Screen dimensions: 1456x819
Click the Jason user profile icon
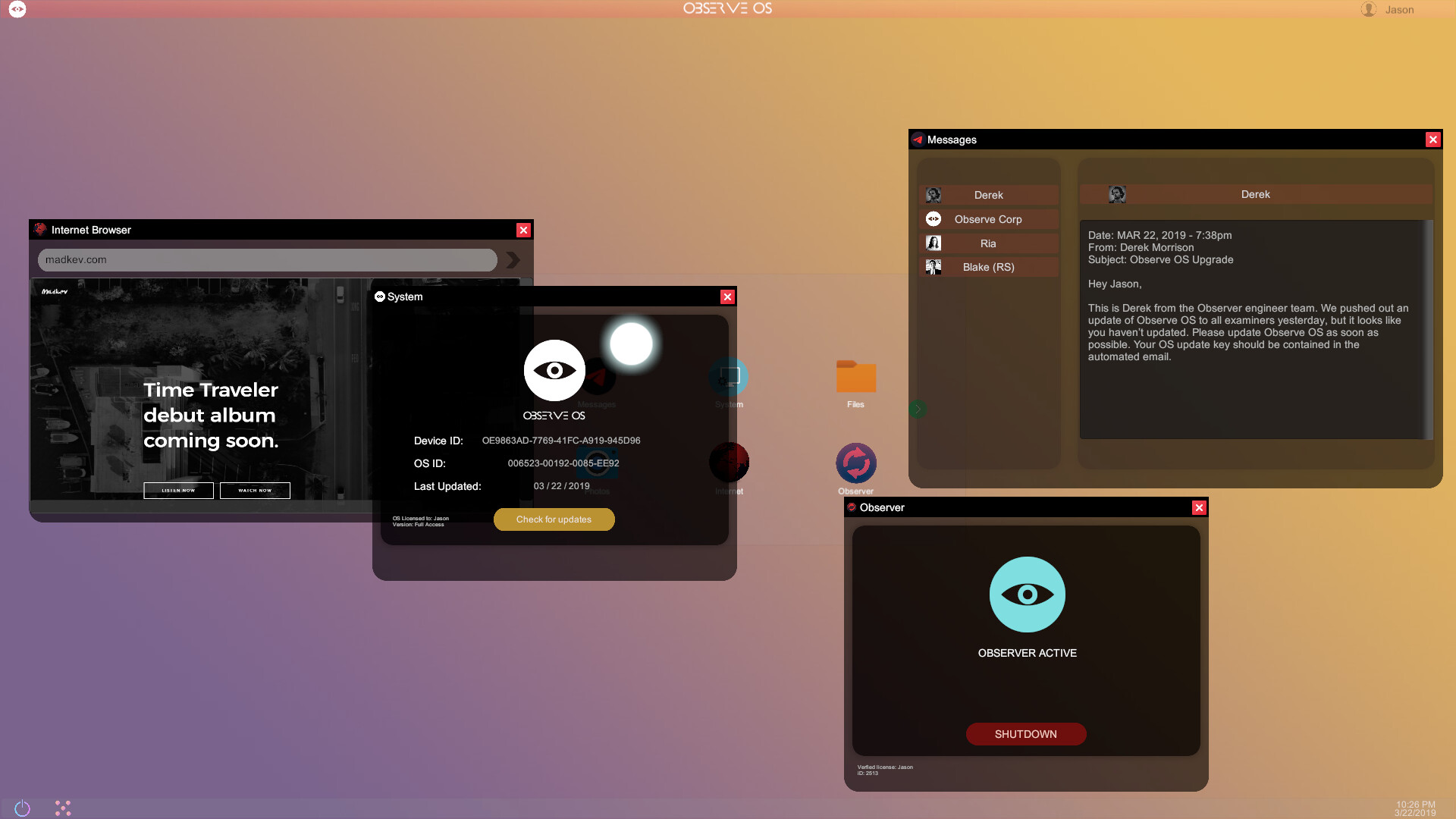(1368, 9)
